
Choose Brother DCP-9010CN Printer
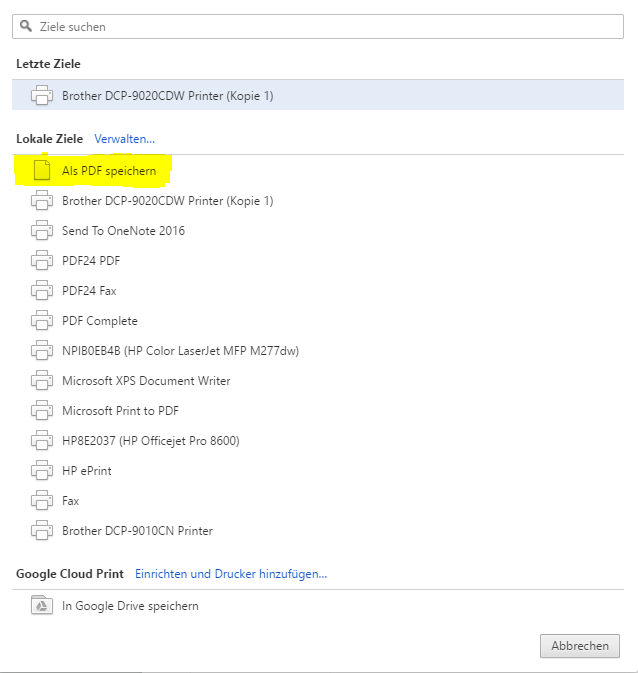pyautogui.click(x=137, y=531)
